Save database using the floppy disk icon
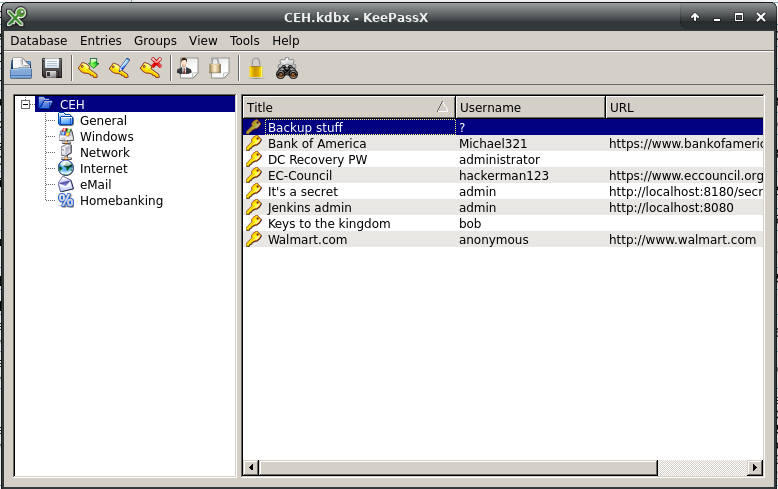The height and width of the screenshot is (489, 778). pos(52,68)
